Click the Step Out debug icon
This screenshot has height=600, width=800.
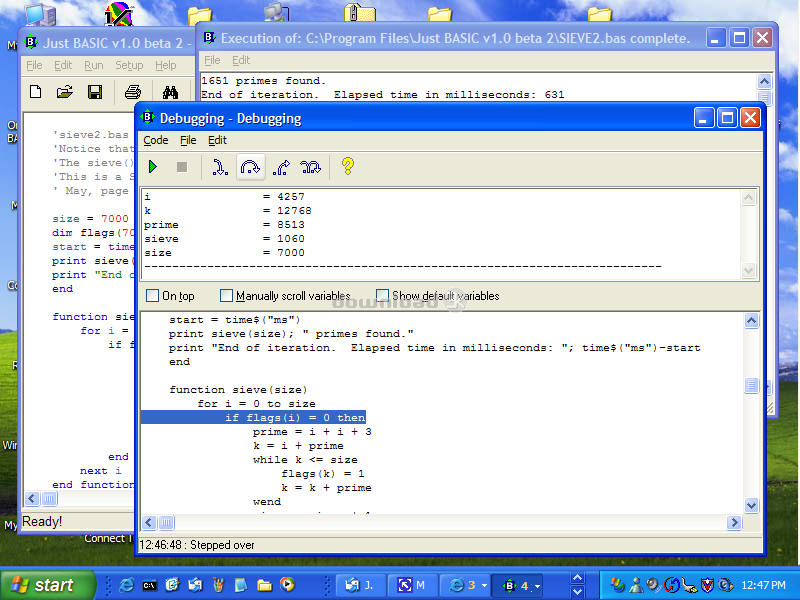[281, 167]
